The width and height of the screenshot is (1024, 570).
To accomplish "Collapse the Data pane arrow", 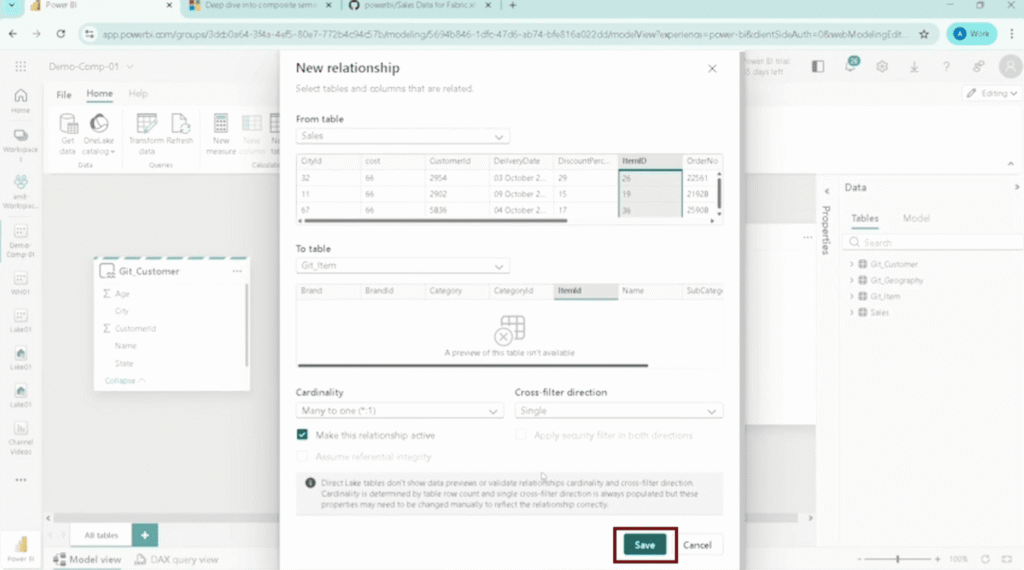I will 1016,187.
